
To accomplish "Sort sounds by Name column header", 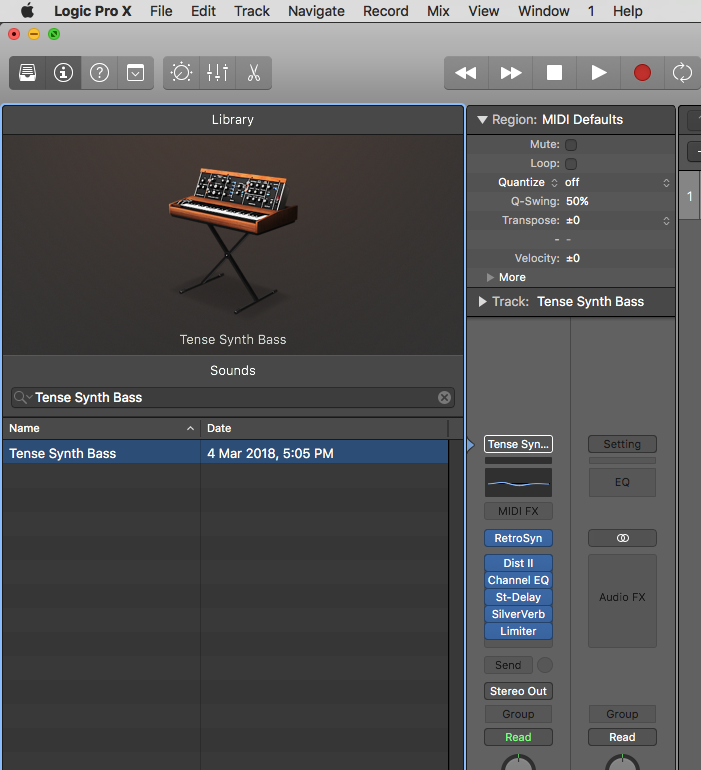I will 101,428.
